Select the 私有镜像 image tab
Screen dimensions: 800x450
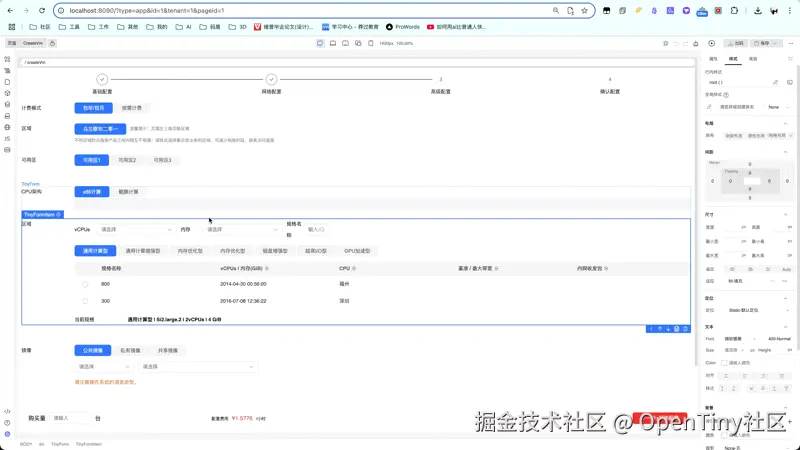[x=130, y=351]
